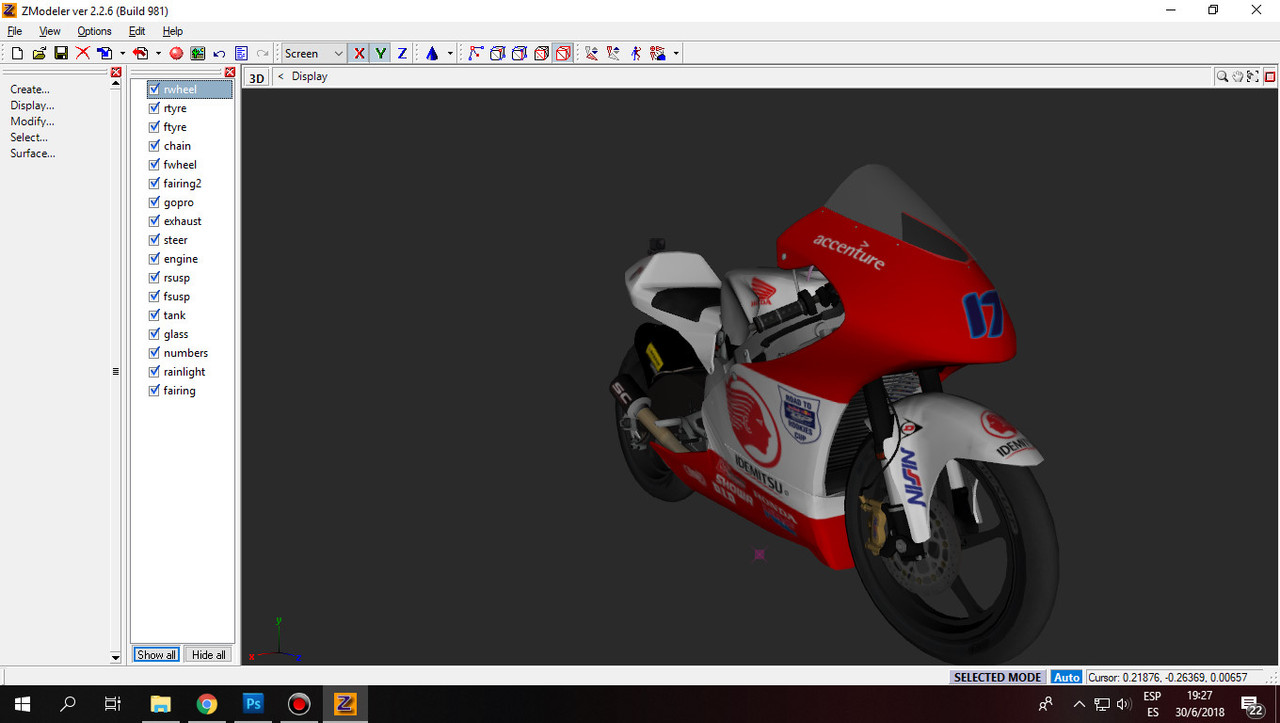Open the Modify... command group

[x=32, y=121]
